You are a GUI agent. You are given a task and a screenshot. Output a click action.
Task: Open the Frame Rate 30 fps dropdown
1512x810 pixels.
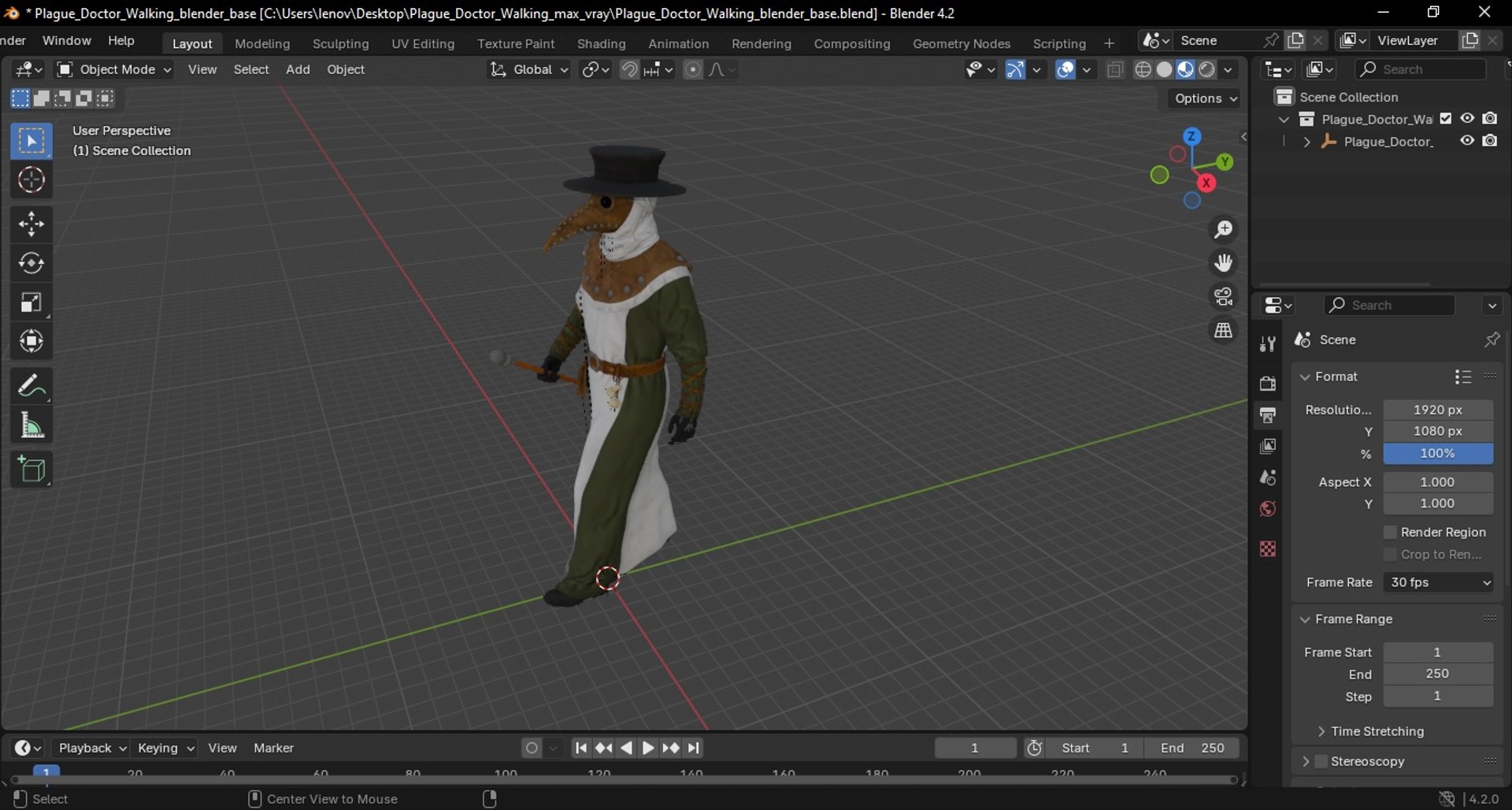[x=1438, y=582]
